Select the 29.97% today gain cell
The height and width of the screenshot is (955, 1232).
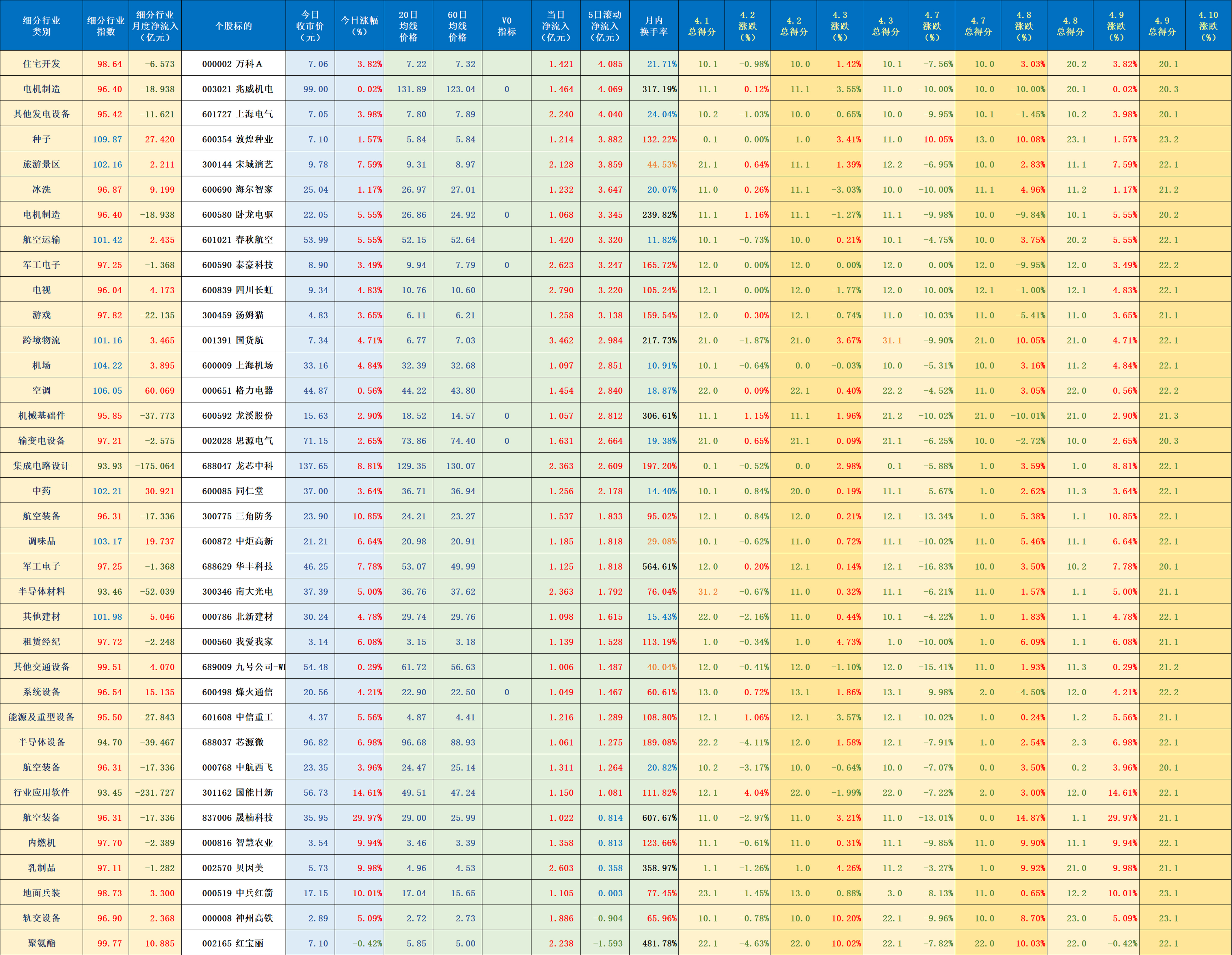click(x=359, y=817)
